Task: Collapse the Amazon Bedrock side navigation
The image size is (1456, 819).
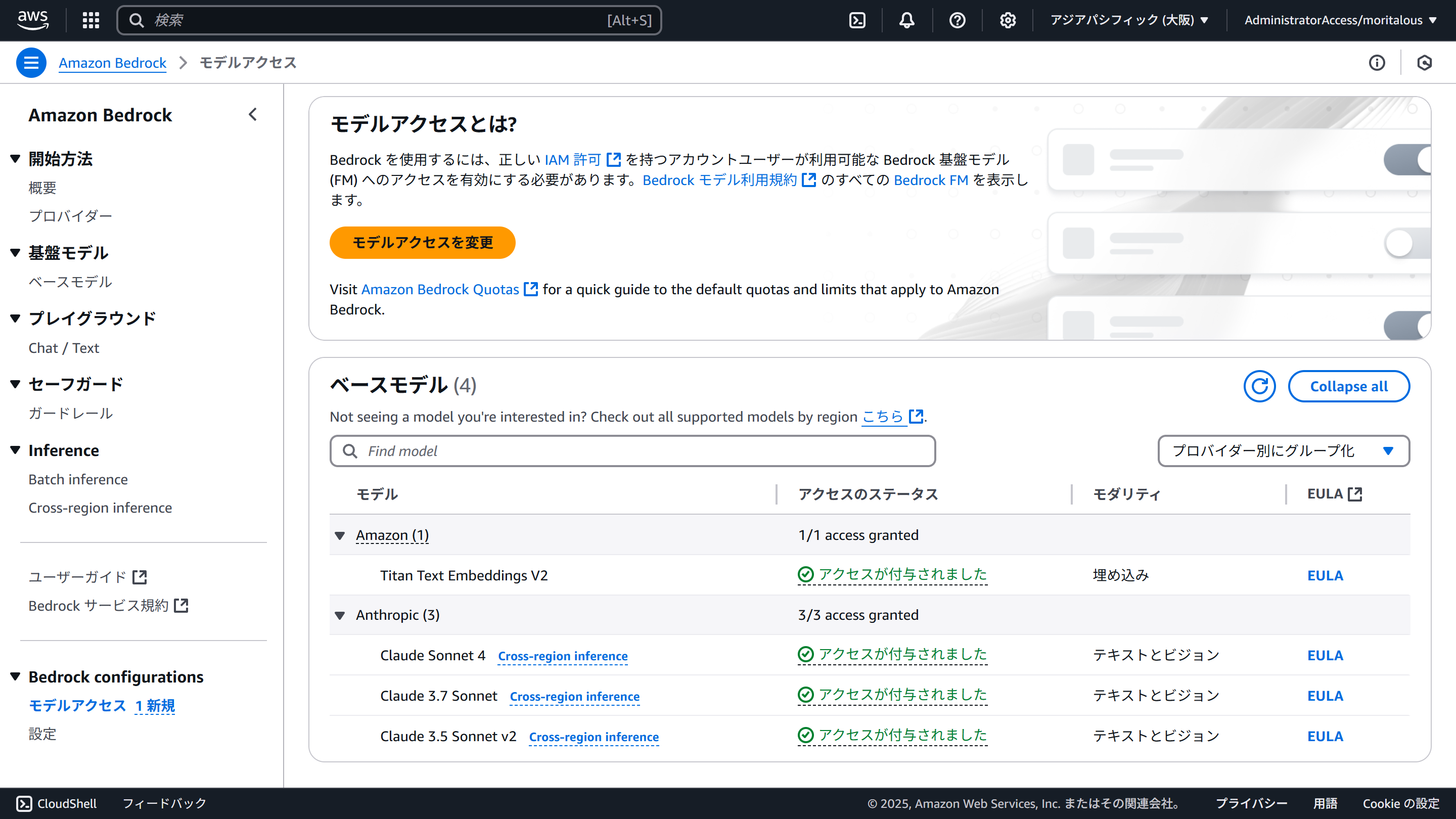Action: coord(253,115)
